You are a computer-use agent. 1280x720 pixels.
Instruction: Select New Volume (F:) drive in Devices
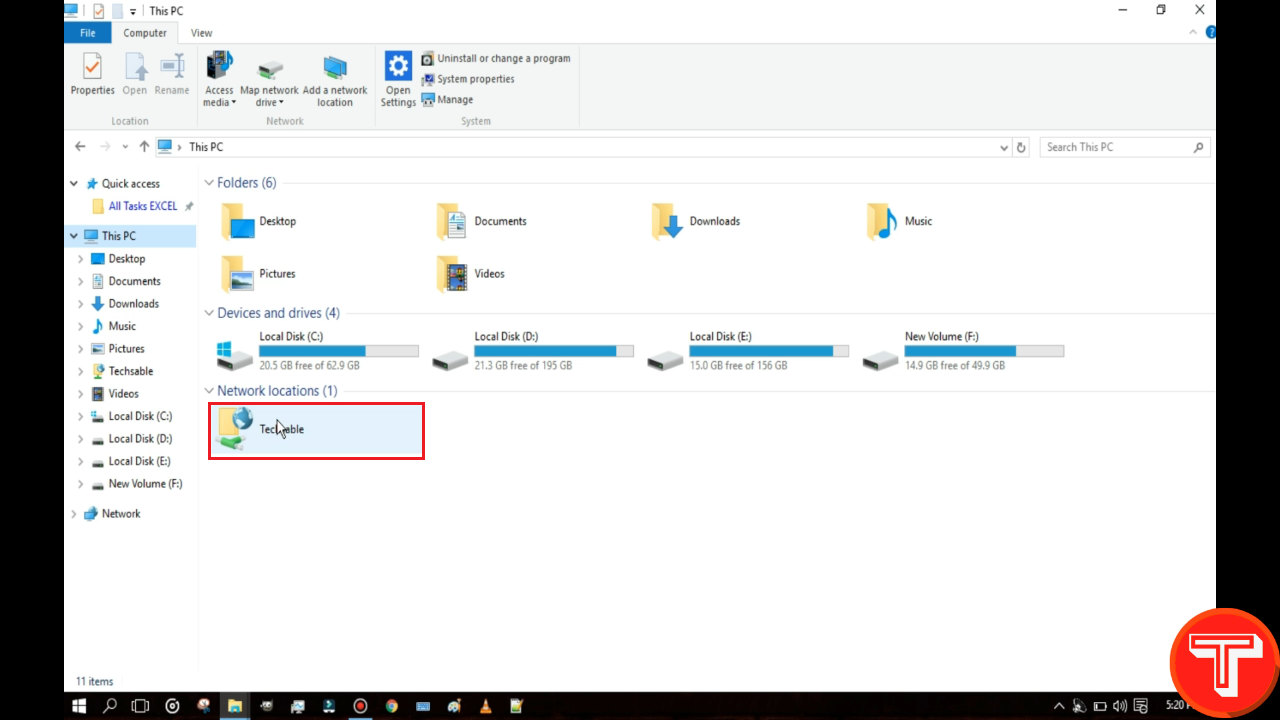pyautogui.click(x=963, y=352)
